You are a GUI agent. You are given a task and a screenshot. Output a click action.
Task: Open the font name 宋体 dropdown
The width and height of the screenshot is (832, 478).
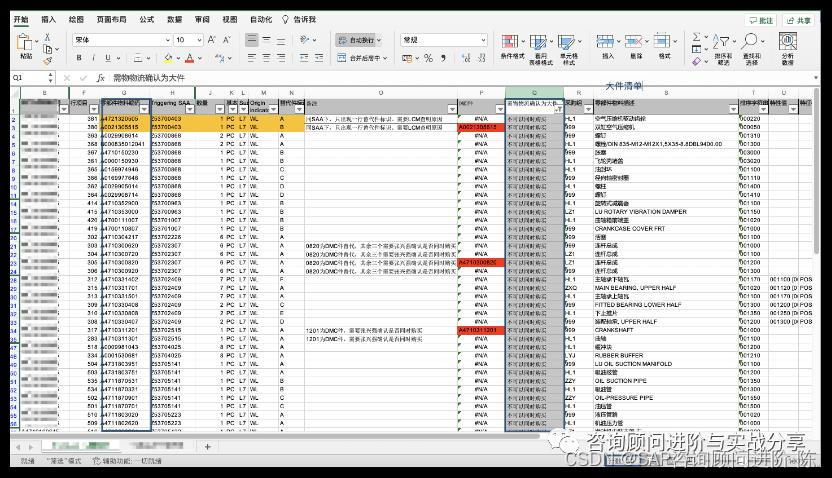(168, 40)
